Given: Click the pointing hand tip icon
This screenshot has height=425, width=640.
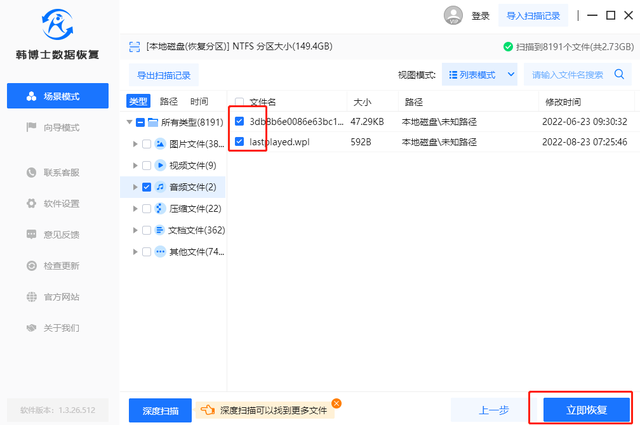Looking at the screenshot, I should tap(207, 410).
